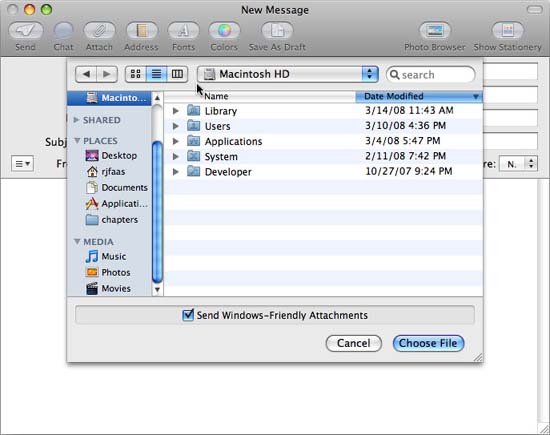Click the Cancel button

(x=354, y=343)
